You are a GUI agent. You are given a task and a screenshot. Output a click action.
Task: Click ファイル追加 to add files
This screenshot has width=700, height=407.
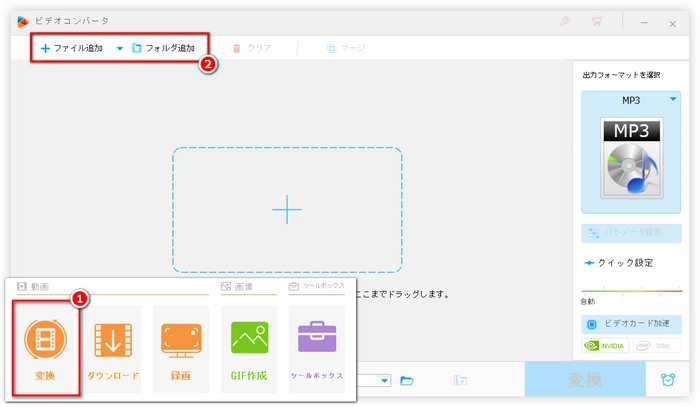(x=72, y=47)
